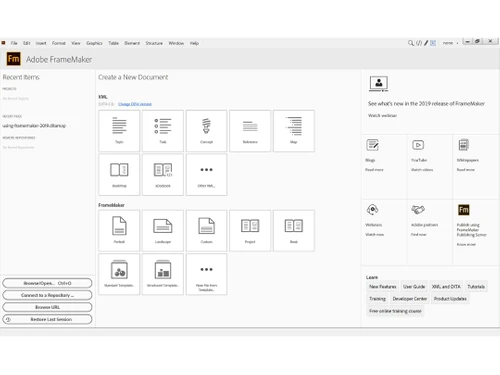Create a new Book
The image size is (500, 375).
294,231
